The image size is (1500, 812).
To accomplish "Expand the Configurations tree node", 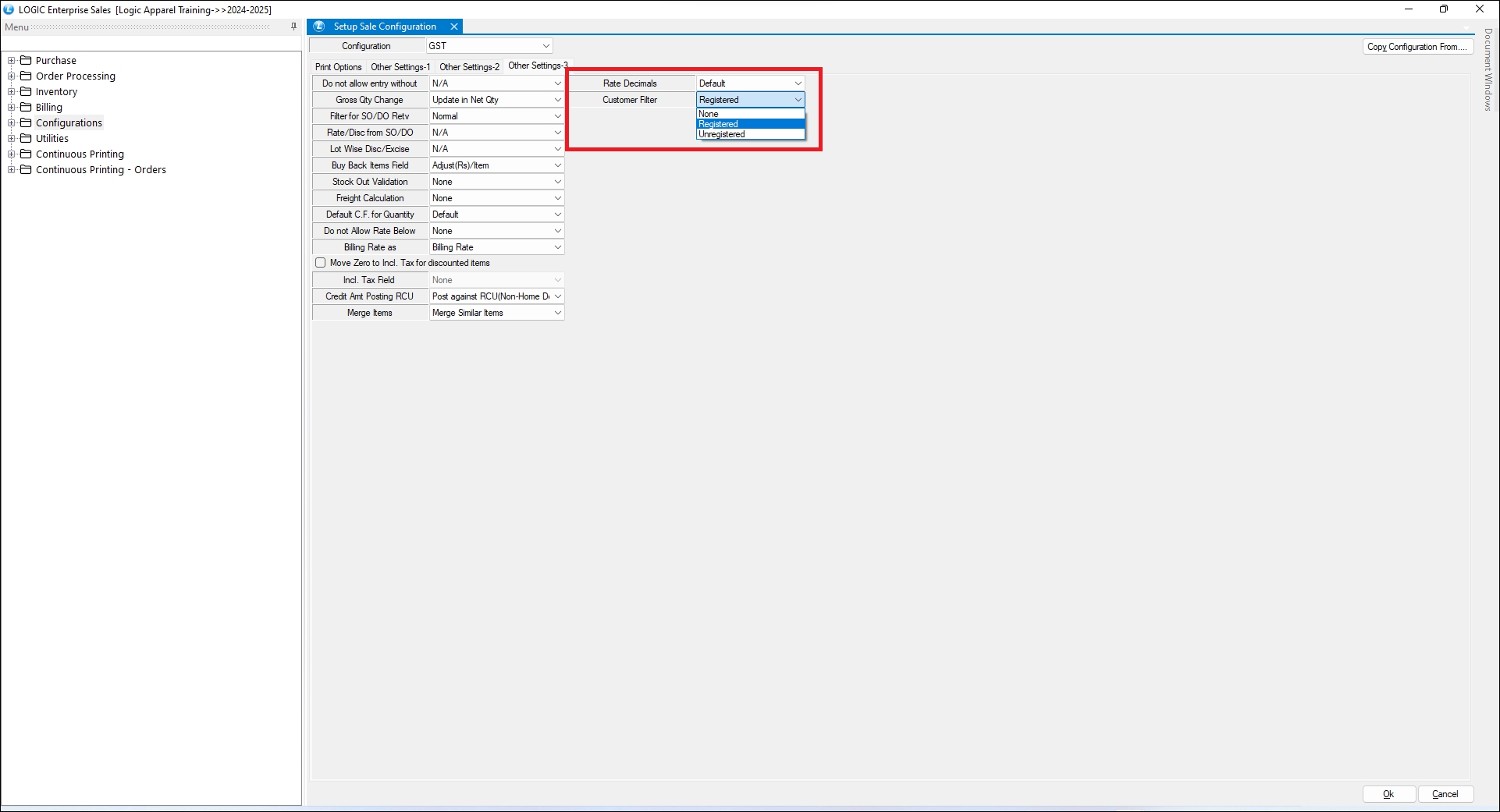I will [x=12, y=122].
